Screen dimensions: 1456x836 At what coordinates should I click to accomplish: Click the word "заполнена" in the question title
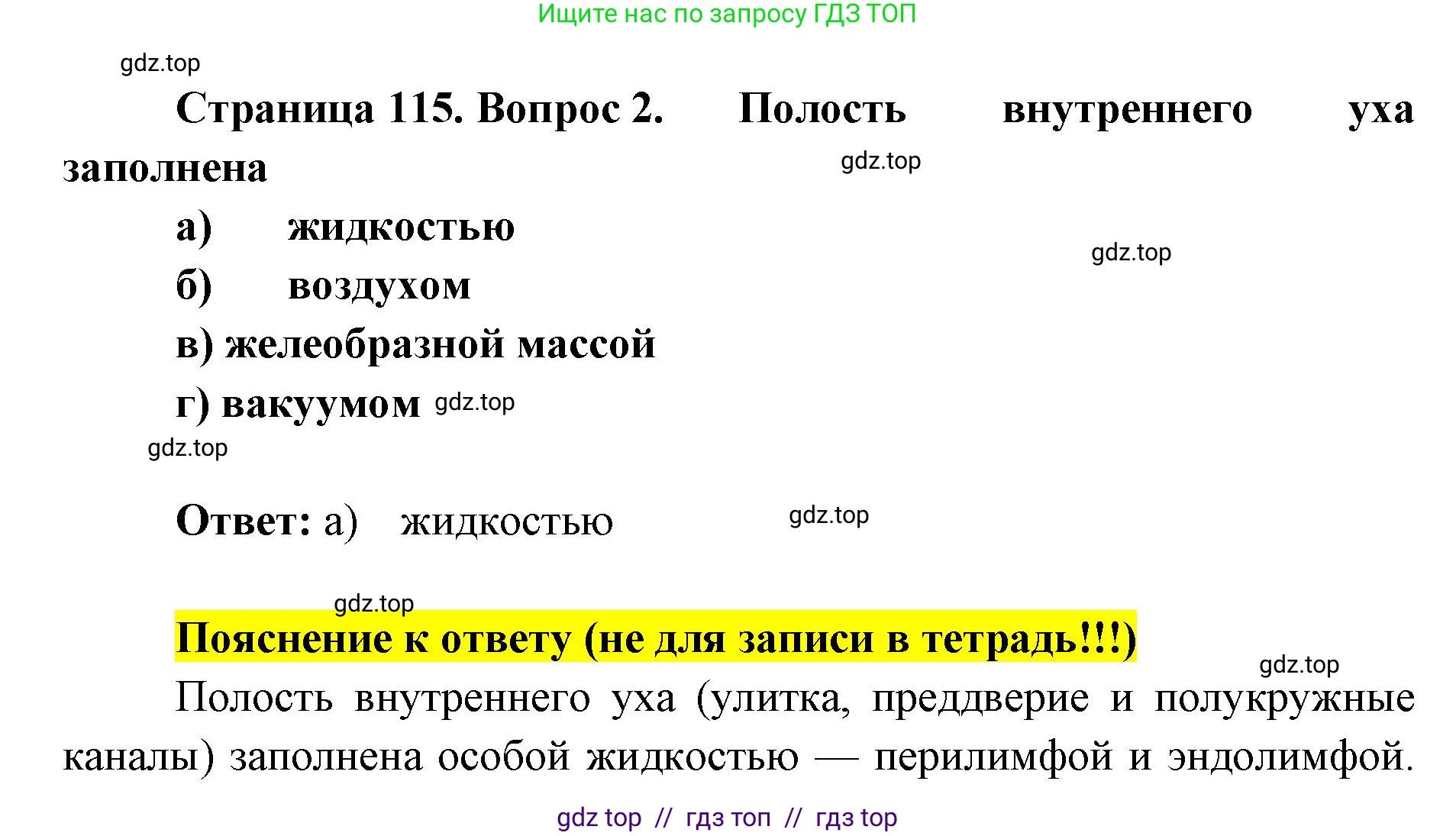pyautogui.click(x=165, y=168)
